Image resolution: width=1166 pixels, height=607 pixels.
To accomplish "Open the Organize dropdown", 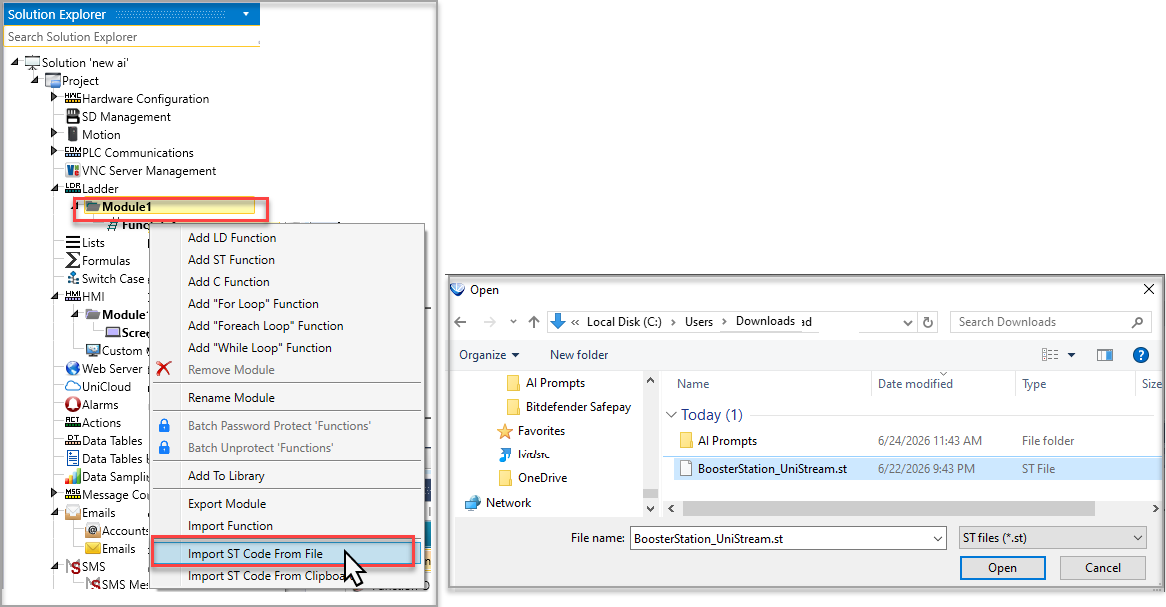I will pos(489,355).
